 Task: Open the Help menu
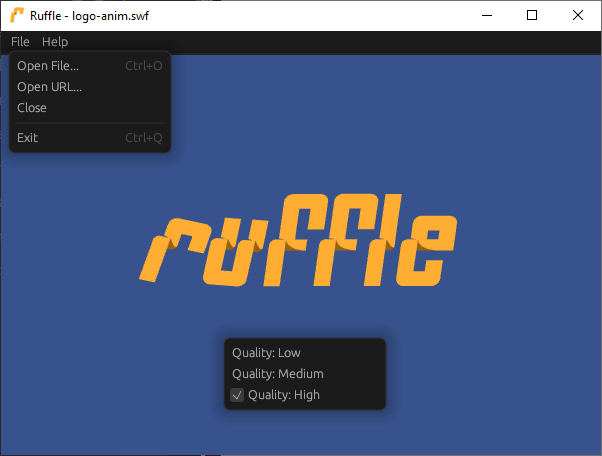point(55,42)
